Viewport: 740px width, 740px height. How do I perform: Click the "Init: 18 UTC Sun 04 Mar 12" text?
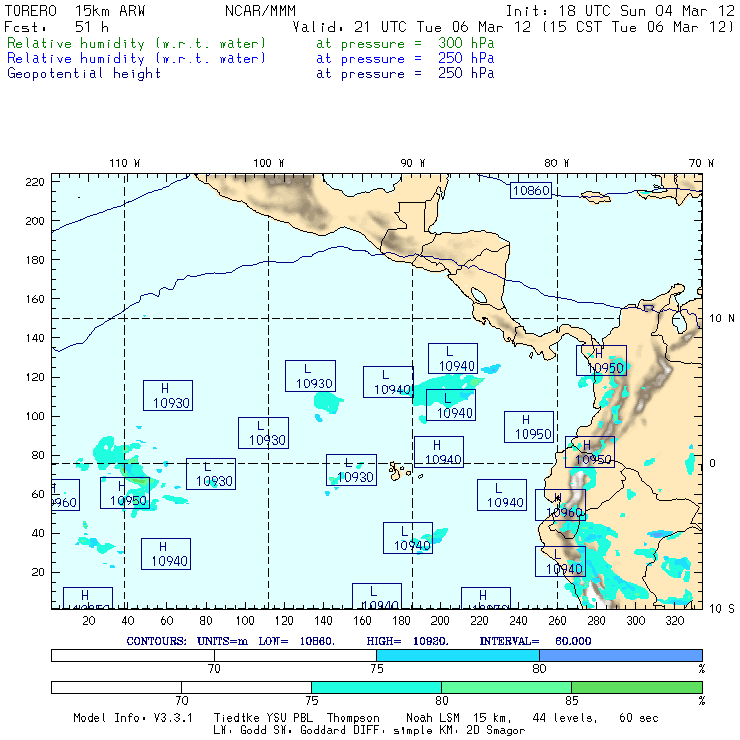click(x=620, y=11)
